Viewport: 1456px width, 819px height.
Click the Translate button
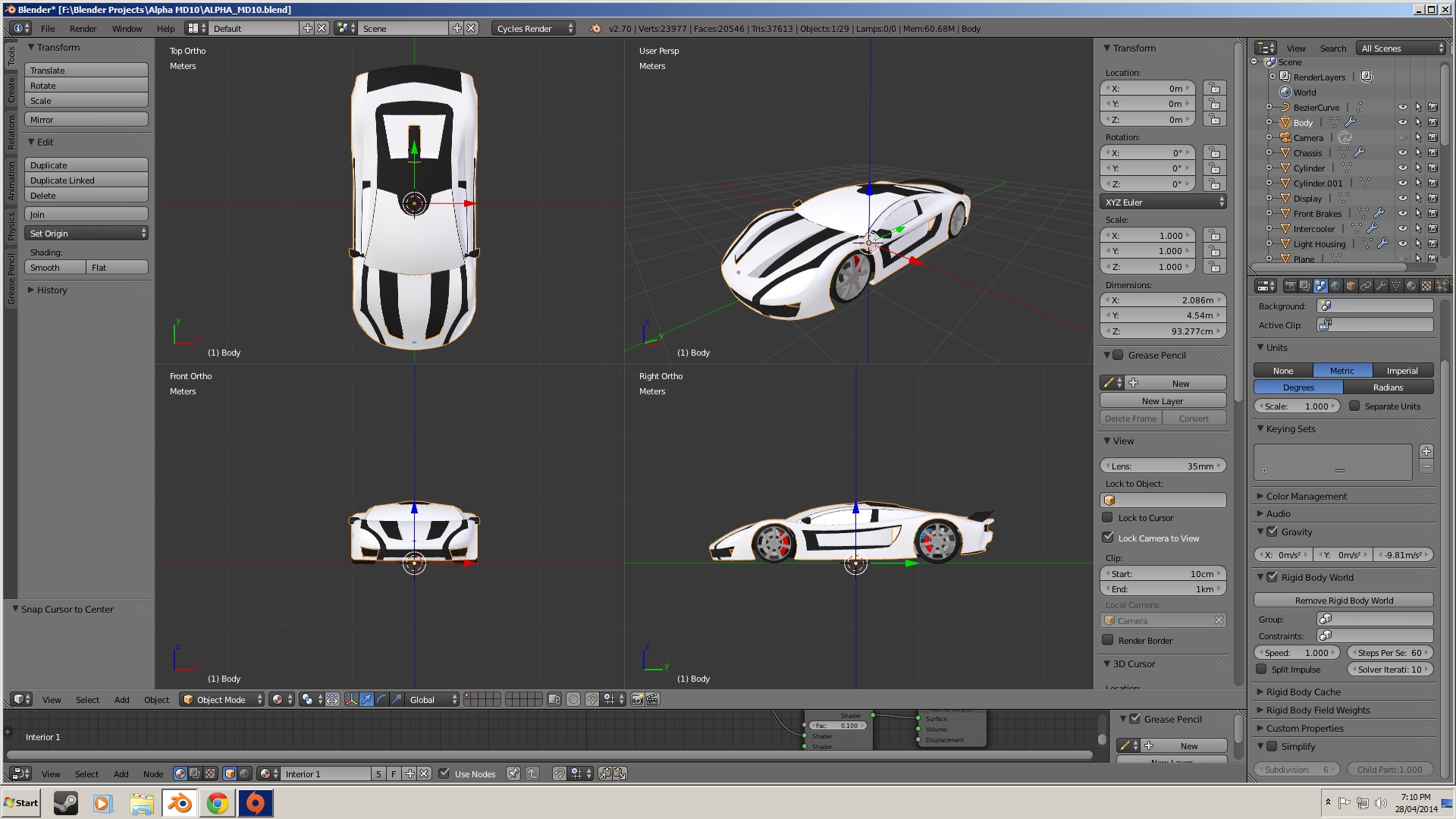86,70
